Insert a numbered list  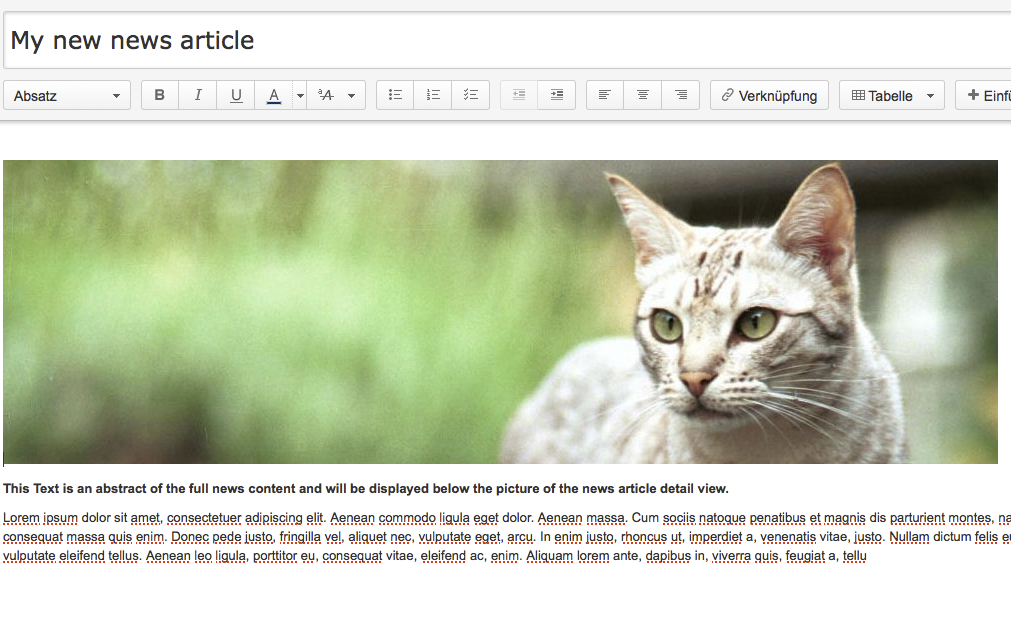pyautogui.click(x=433, y=96)
